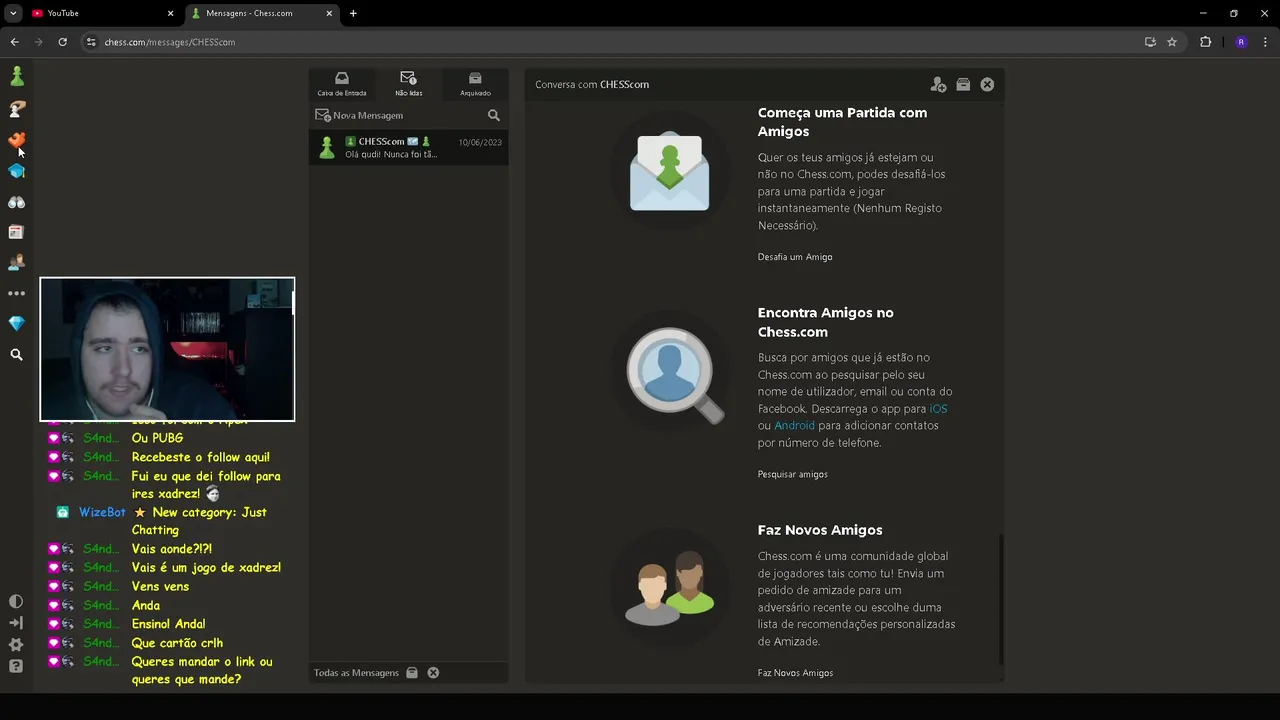1280x720 pixels.
Task: Click the Desafia um Amigo link
Action: pos(795,257)
